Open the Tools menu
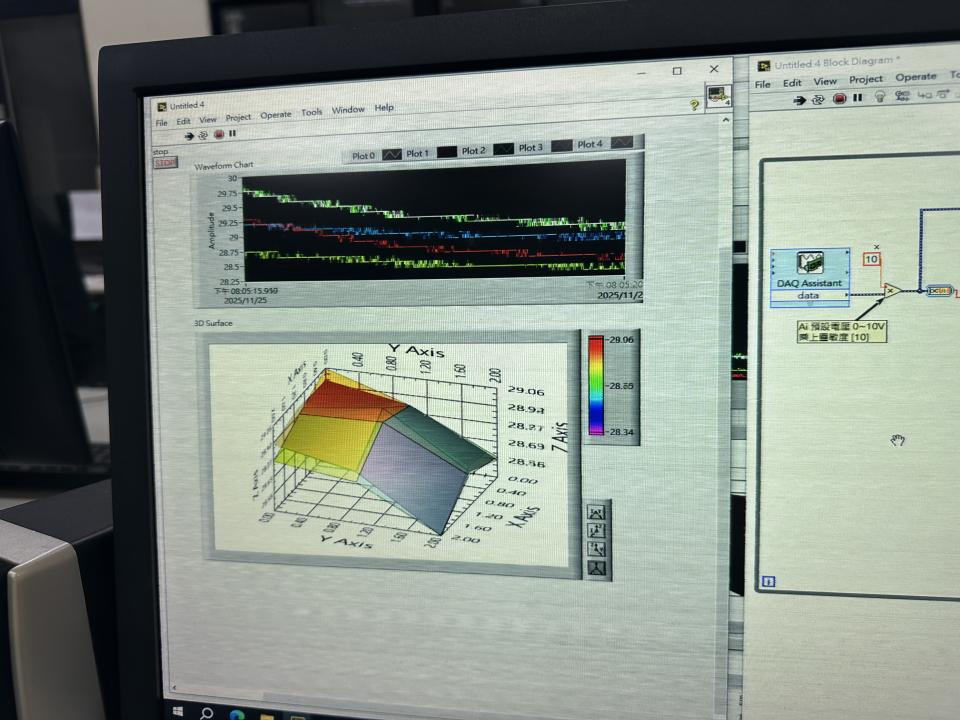The width and height of the screenshot is (960, 720). [312, 112]
